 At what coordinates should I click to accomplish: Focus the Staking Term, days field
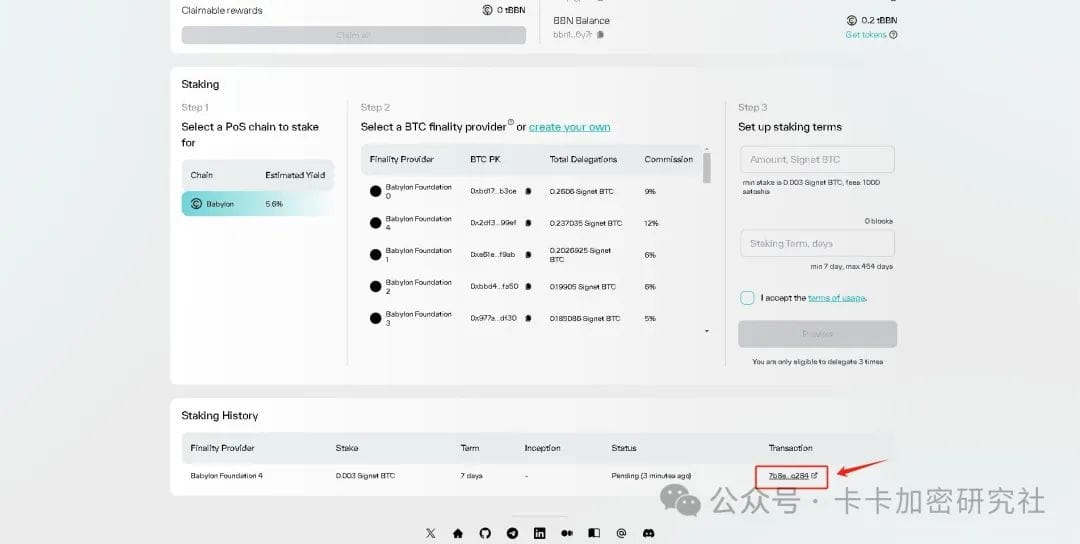(x=816, y=243)
